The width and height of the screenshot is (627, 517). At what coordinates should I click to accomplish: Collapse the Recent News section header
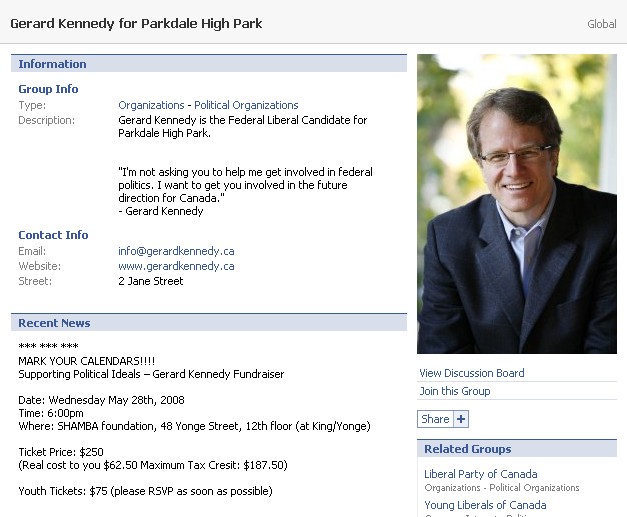pyautogui.click(x=54, y=323)
